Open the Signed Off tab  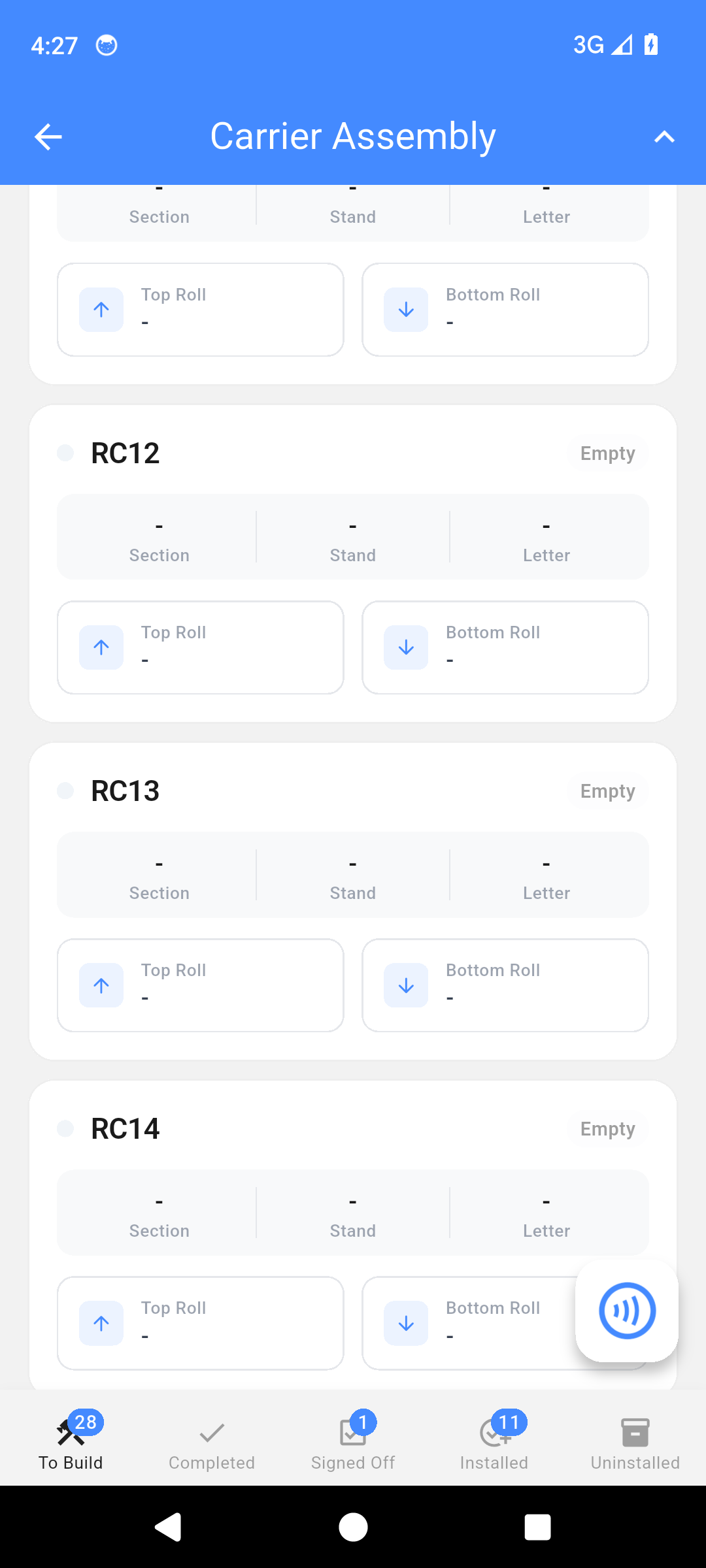(353, 1444)
